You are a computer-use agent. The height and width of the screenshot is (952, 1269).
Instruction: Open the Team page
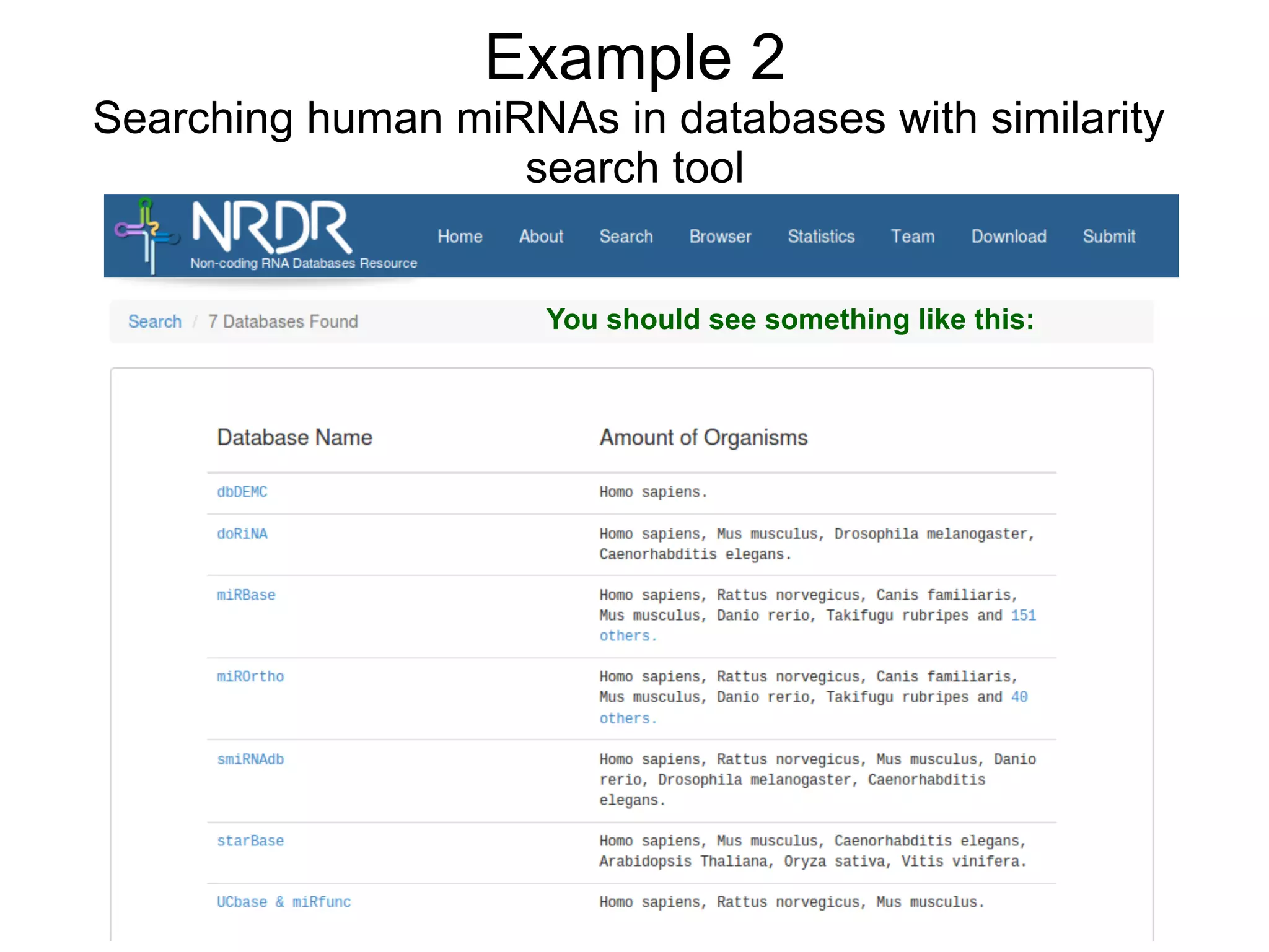pos(913,237)
